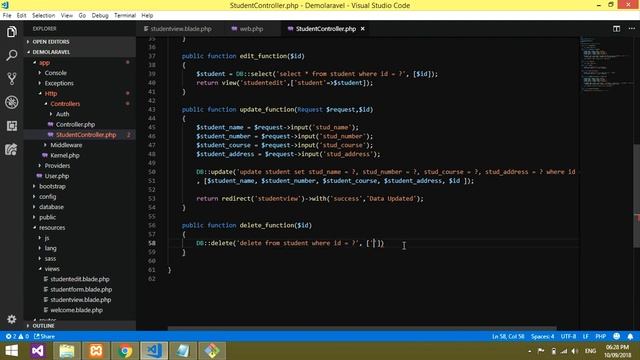Expand the Exceptions folder
Image resolution: width=640 pixels, height=360 pixels.
[x=79, y=83]
